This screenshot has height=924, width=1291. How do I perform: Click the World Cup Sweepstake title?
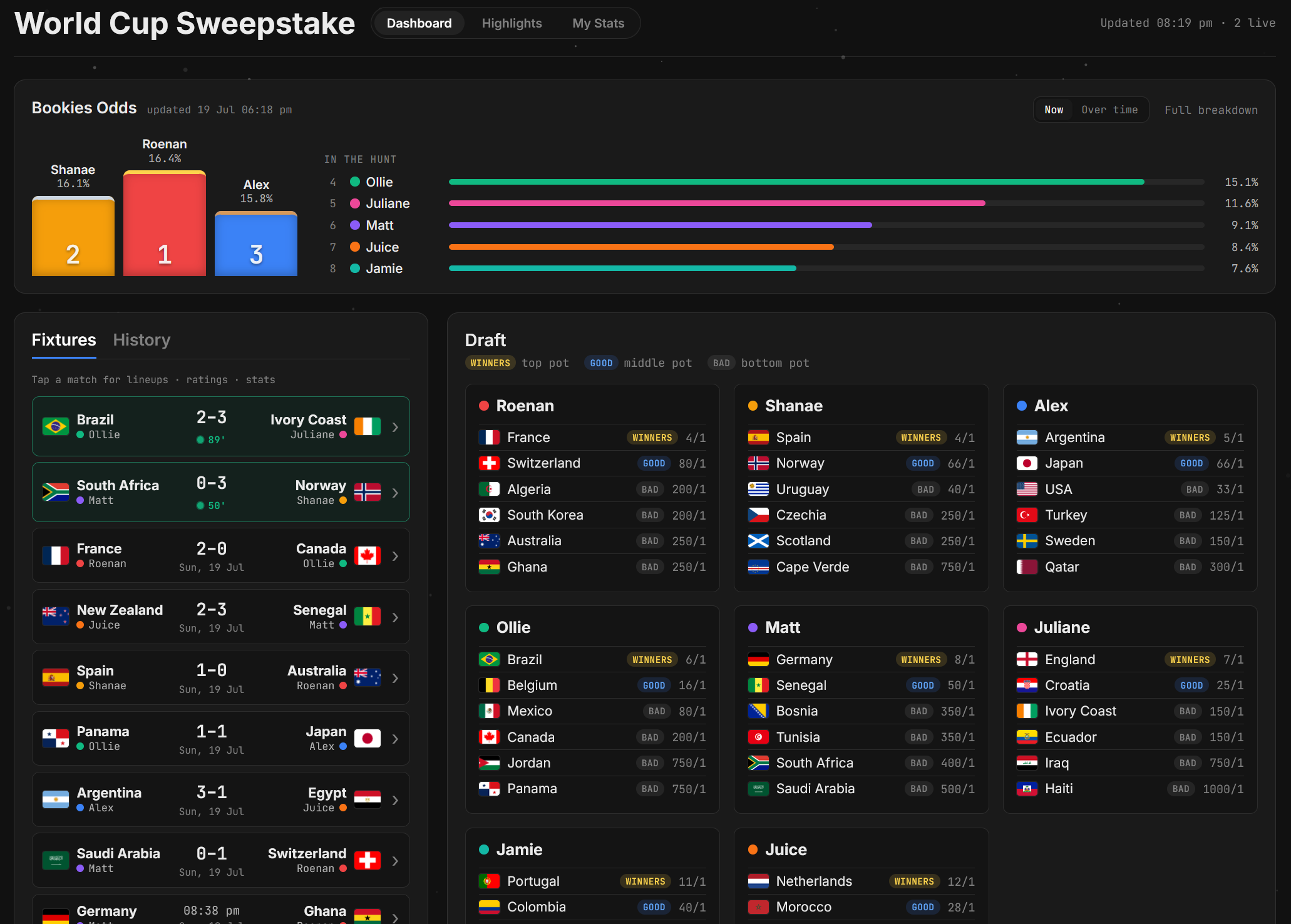tap(185, 24)
